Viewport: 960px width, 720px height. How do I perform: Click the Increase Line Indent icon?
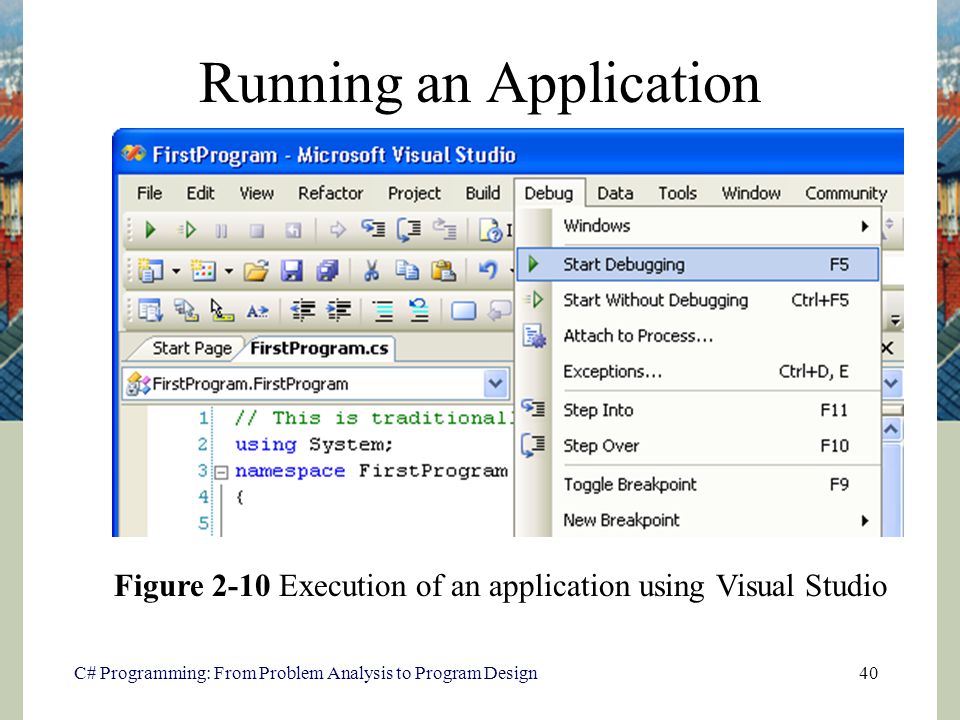(x=338, y=310)
